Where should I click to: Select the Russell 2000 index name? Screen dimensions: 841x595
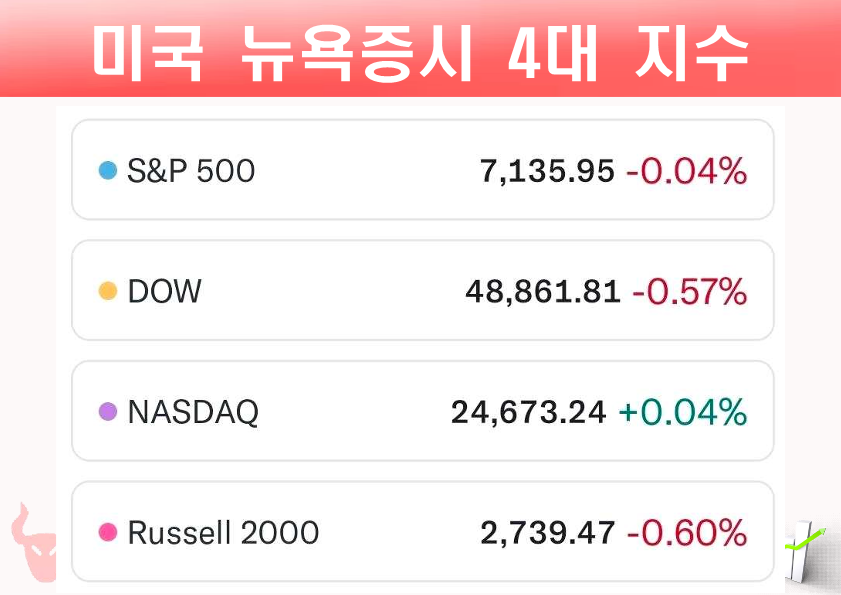pyautogui.click(x=223, y=532)
